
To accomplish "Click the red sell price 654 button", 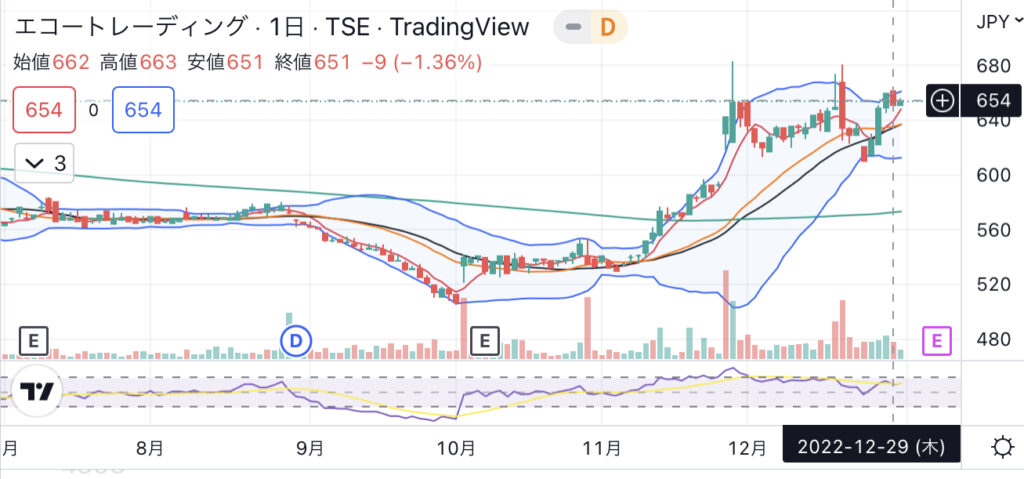I will (x=44, y=110).
